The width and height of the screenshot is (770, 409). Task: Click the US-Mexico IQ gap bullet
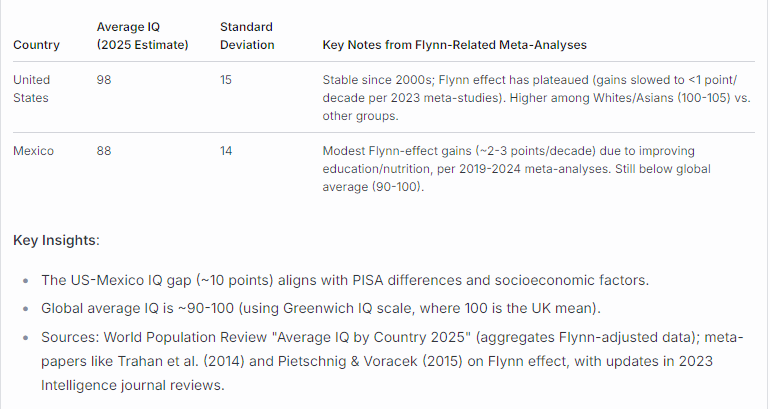[x=345, y=280]
